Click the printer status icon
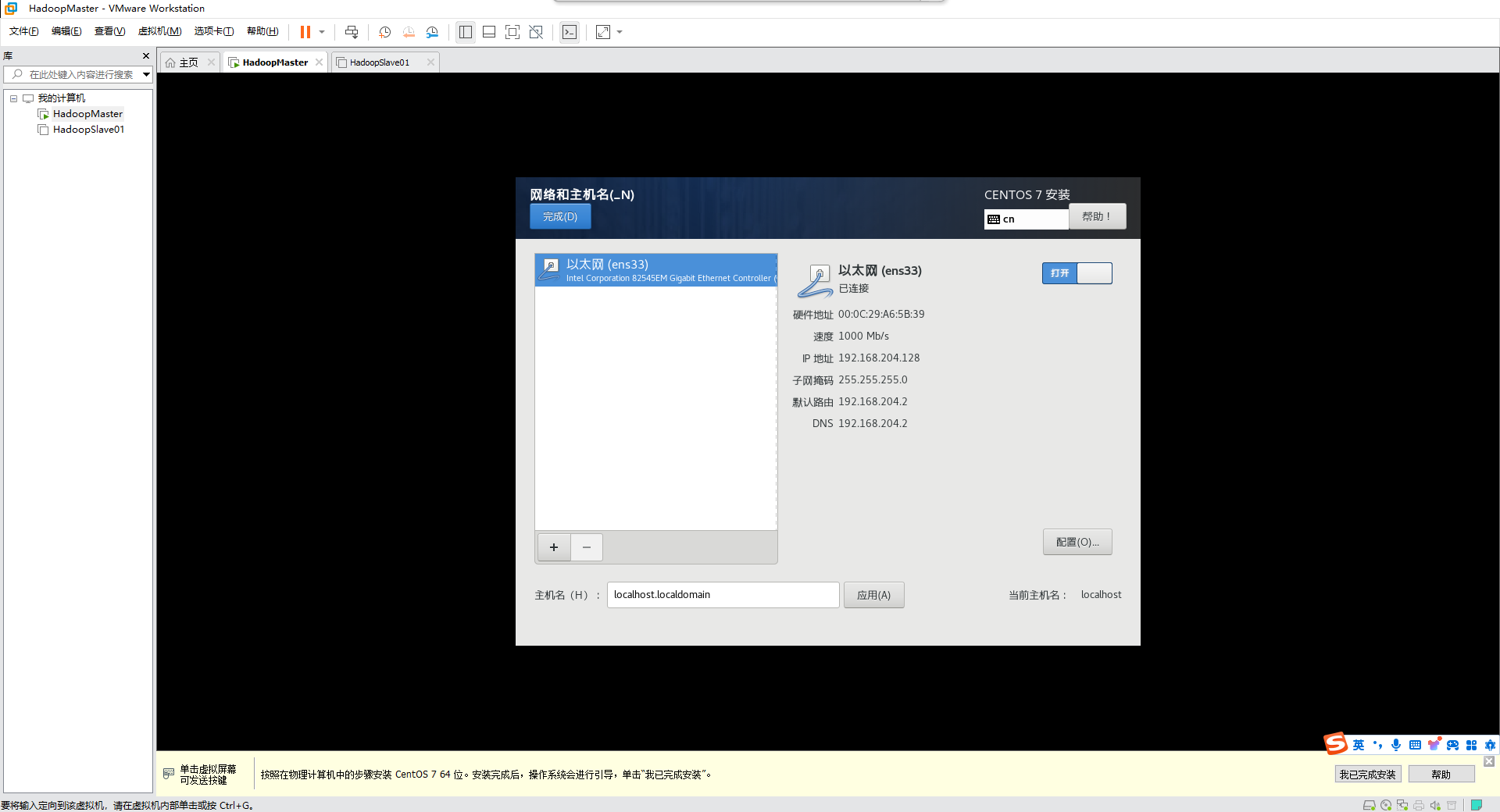Image resolution: width=1500 pixels, height=812 pixels. pyautogui.click(x=1419, y=805)
